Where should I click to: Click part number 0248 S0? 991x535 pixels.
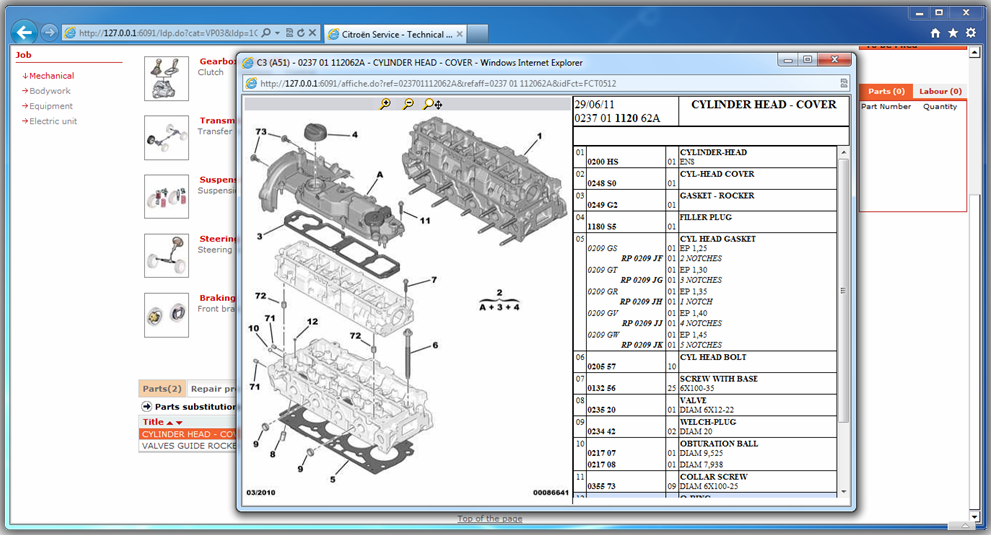click(x=602, y=183)
